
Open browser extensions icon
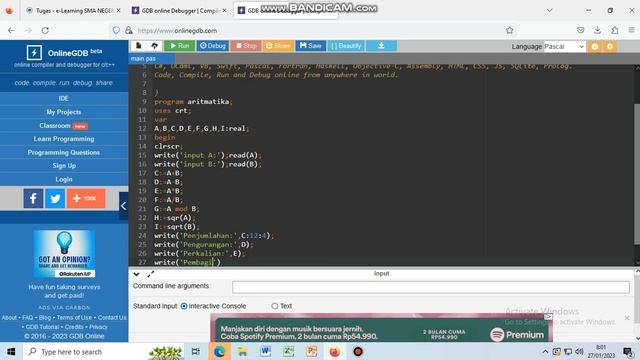tap(615, 30)
